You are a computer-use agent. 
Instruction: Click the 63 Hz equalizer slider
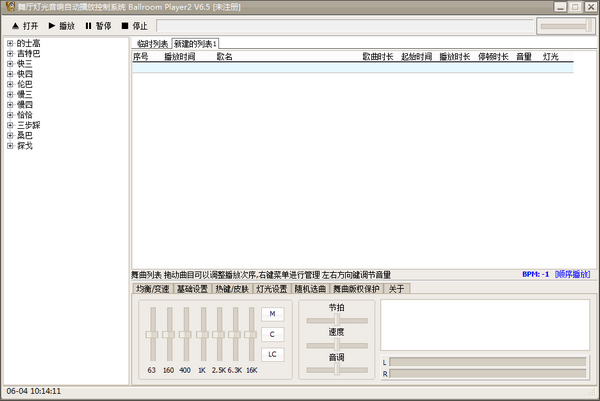tap(152, 335)
